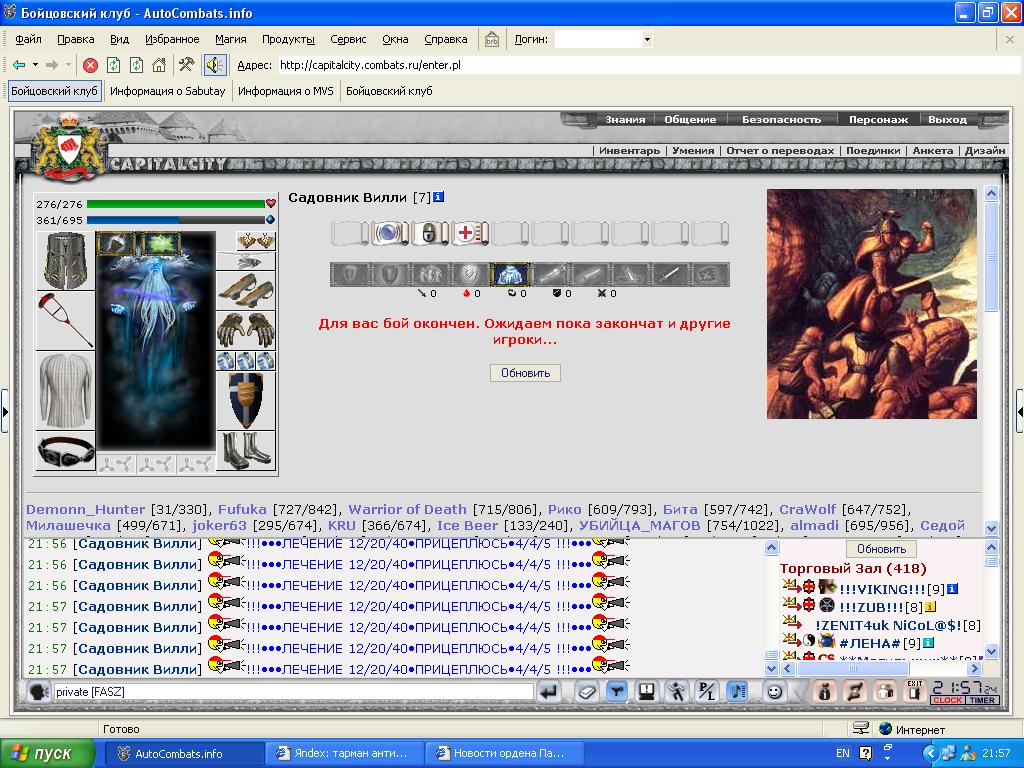1024x768 pixels.
Task: Toggle the running man chat icon
Action: point(677,692)
